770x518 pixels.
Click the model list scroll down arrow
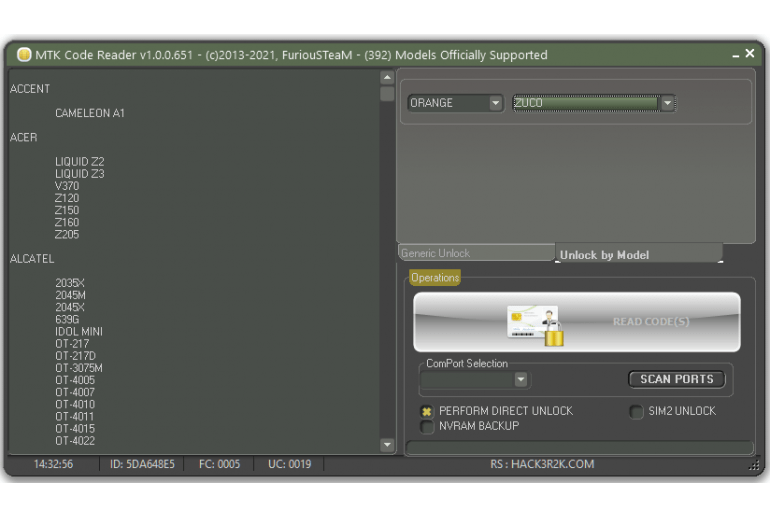pos(387,445)
